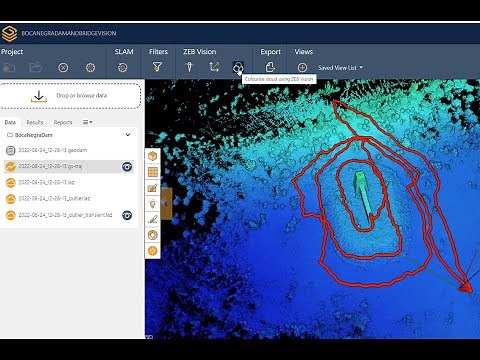Close the project with the X circle icon
Viewport: 480px width, 360px height.
[x=63, y=68]
